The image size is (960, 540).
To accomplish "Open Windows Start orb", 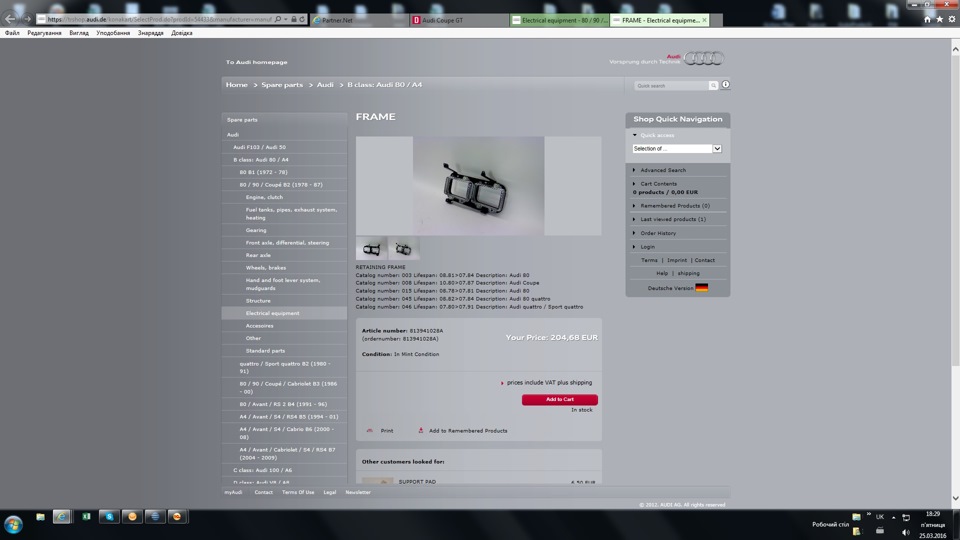I will (x=13, y=525).
